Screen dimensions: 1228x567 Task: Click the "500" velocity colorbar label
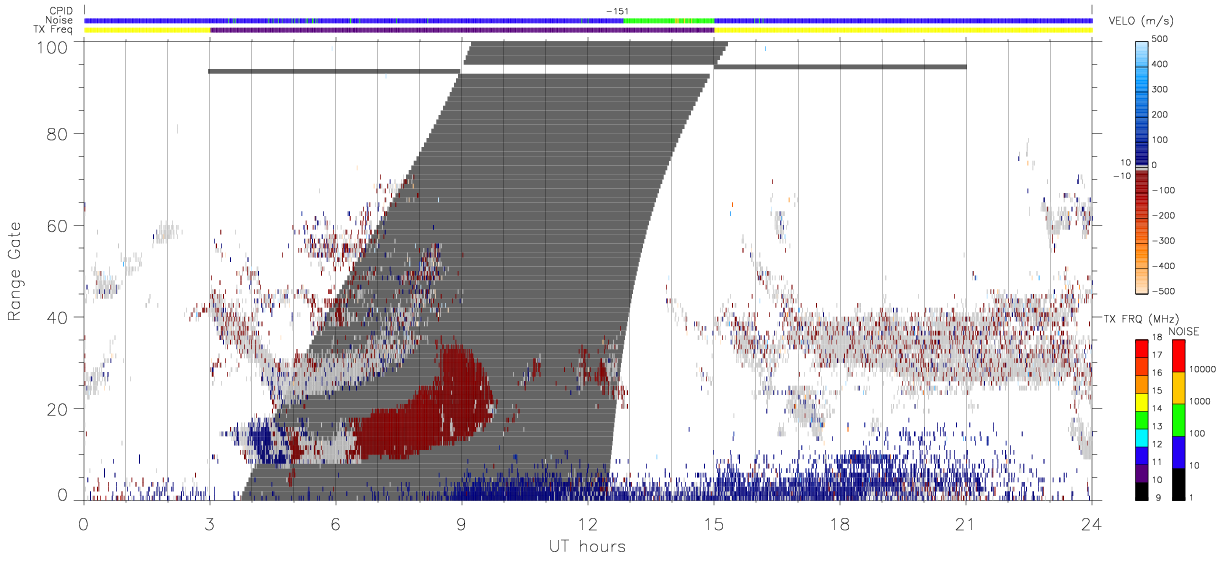(1162, 40)
